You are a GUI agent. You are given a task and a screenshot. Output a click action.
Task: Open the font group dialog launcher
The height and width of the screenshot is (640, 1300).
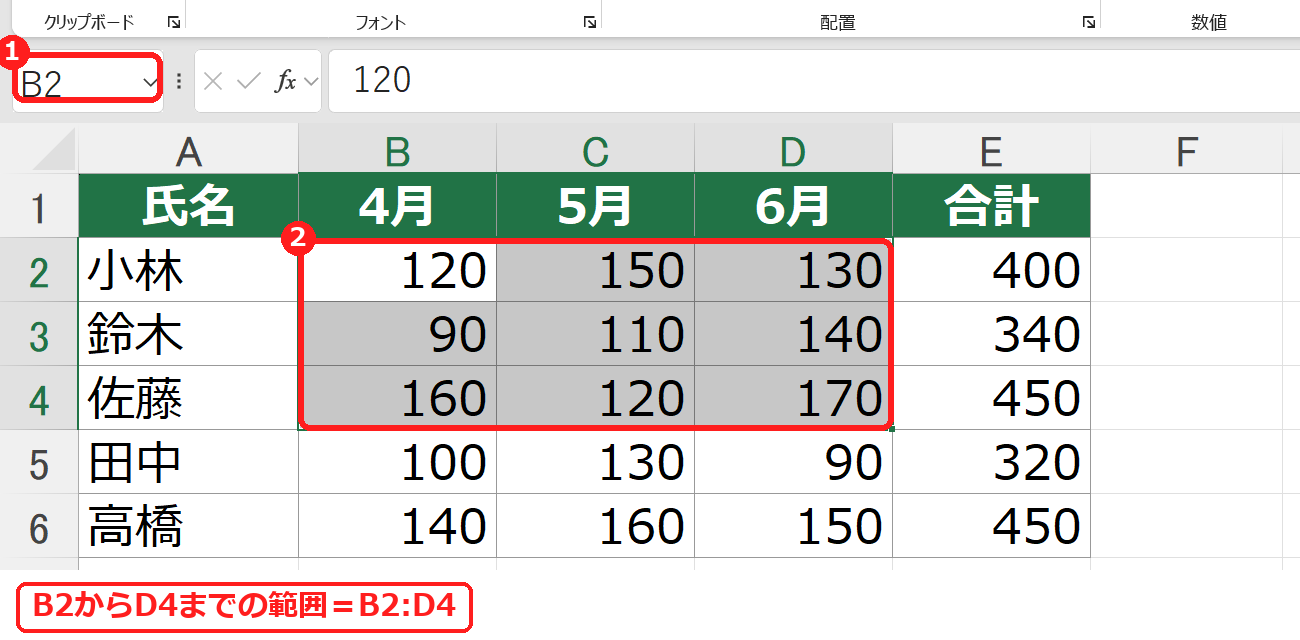point(589,21)
